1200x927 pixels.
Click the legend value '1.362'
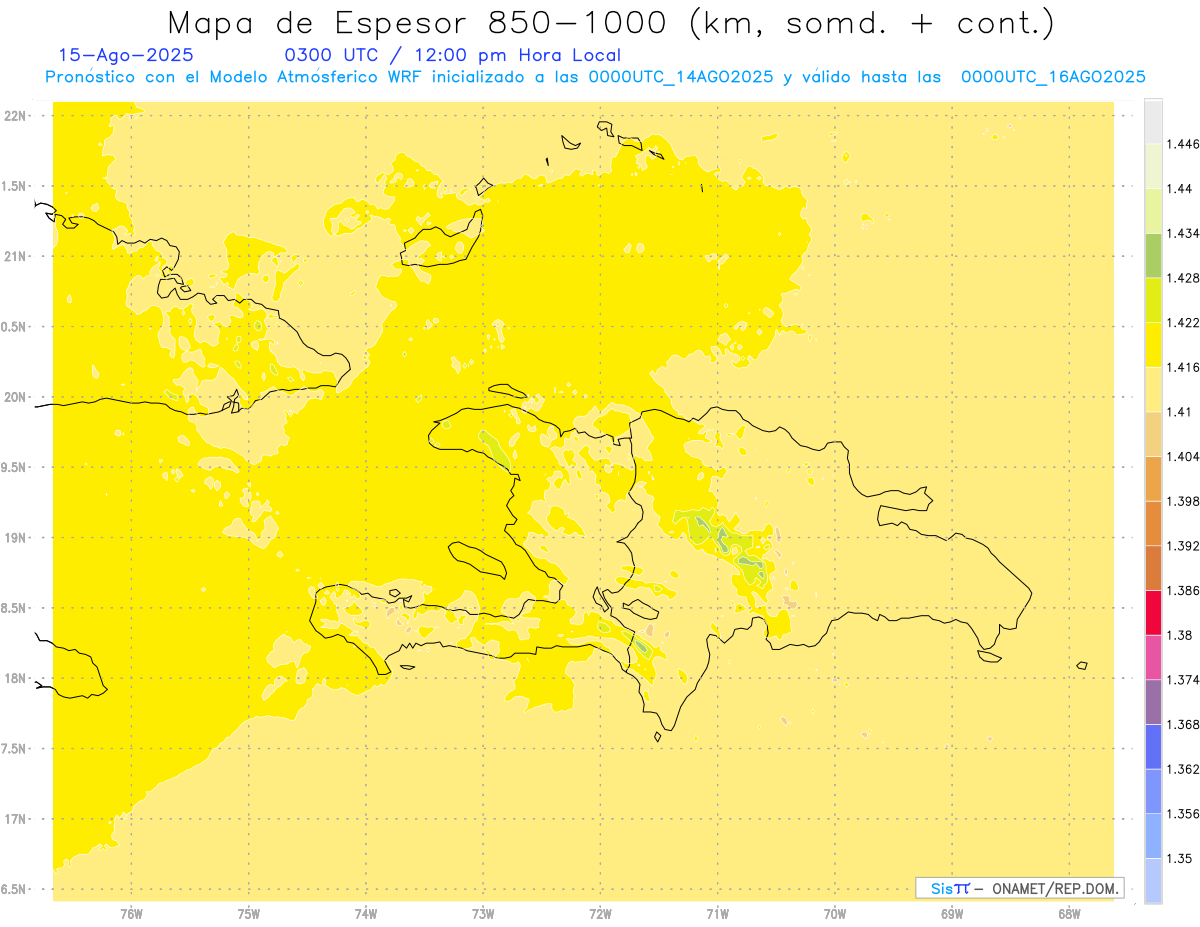click(x=1182, y=769)
